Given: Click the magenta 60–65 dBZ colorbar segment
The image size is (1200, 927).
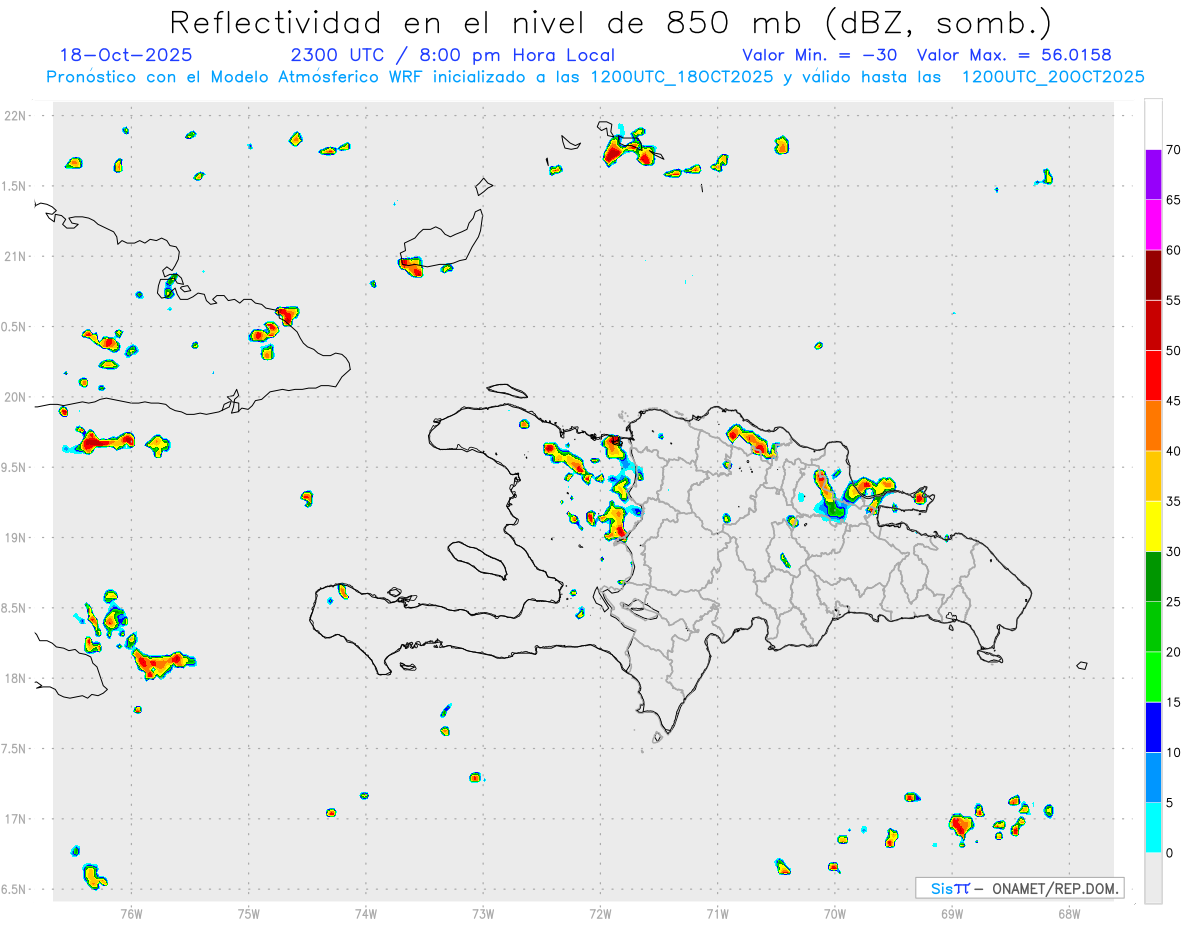Looking at the screenshot, I should point(1154,225).
